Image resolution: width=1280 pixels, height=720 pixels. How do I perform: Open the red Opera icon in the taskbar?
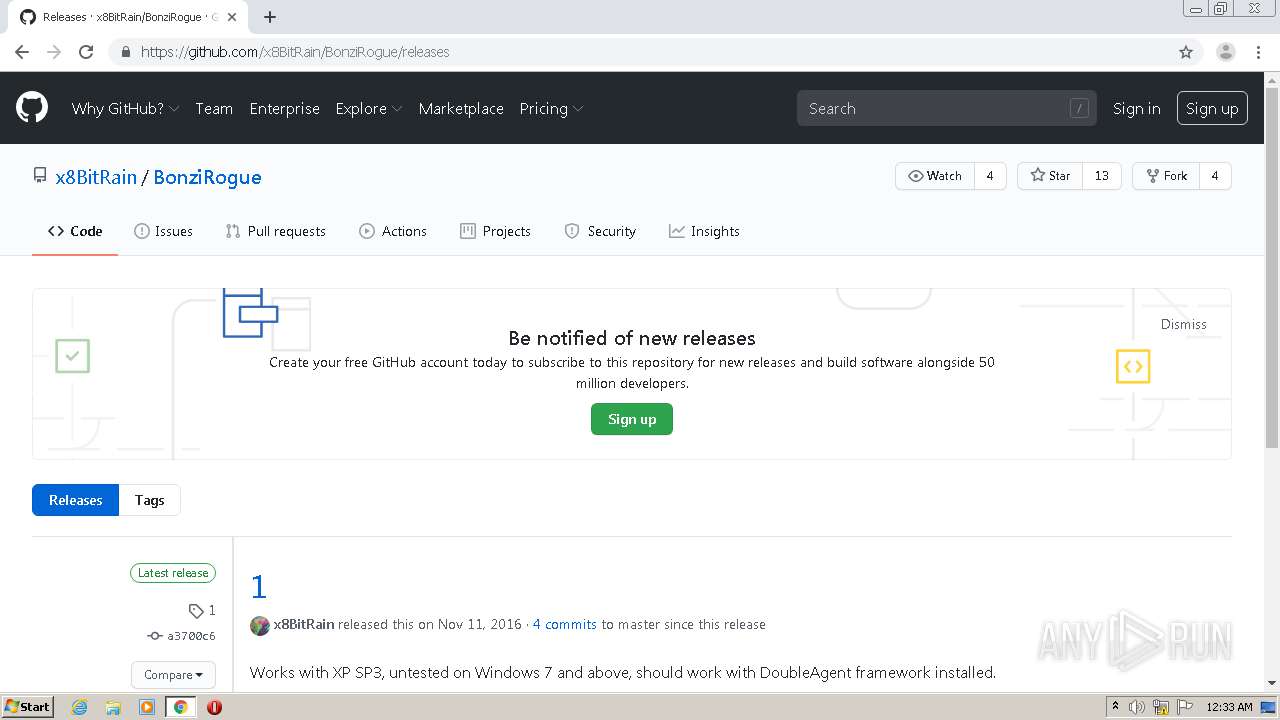(x=214, y=707)
